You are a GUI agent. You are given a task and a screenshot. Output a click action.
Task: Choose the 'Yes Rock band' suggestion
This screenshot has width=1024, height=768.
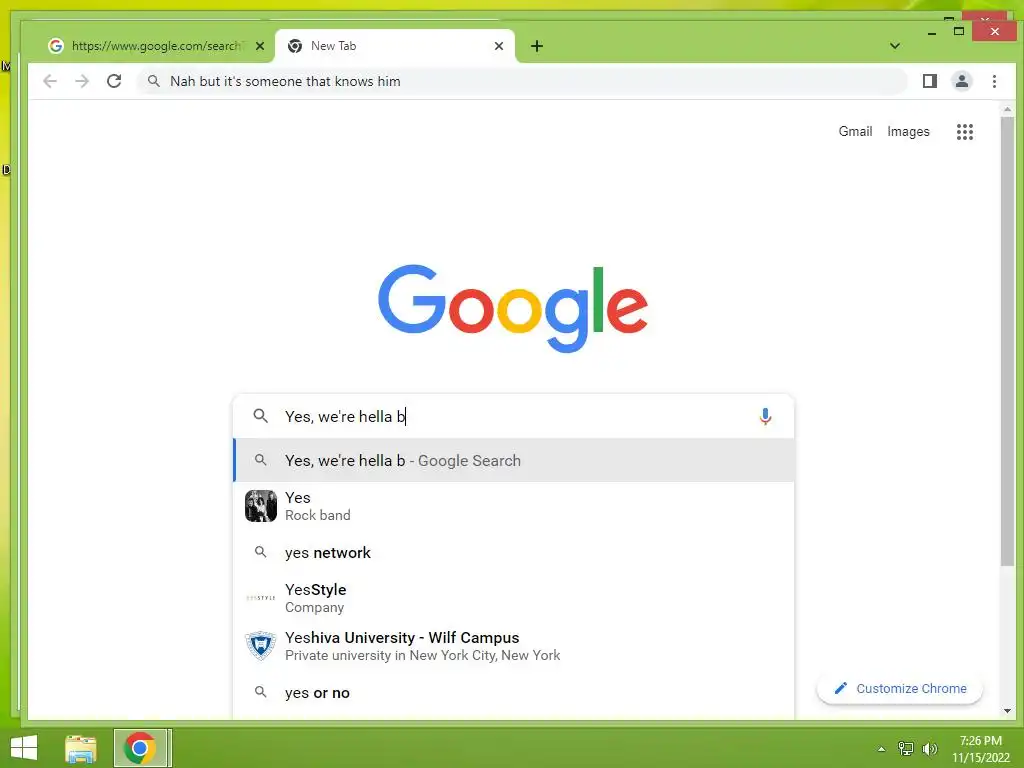pyautogui.click(x=513, y=506)
